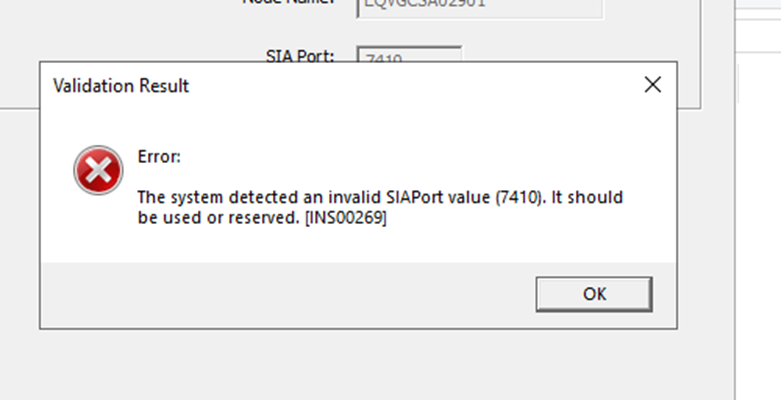Image resolution: width=781 pixels, height=400 pixels.
Task: Focus the SIA Port input field
Action: 409,55
